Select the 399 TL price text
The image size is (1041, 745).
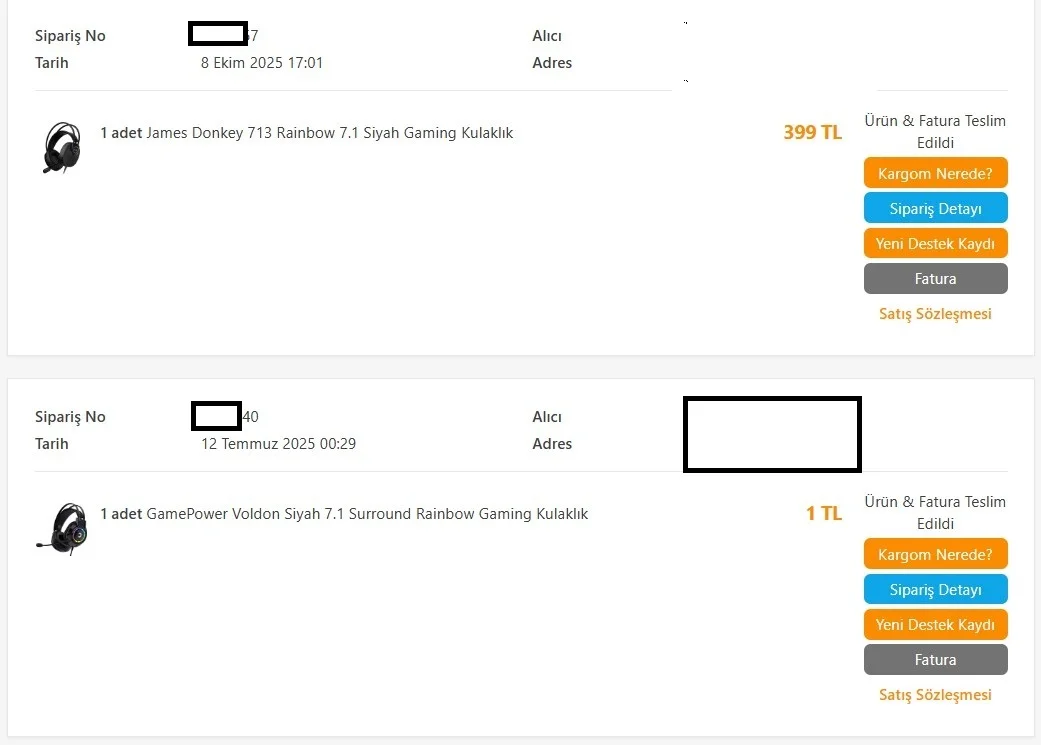tap(813, 132)
